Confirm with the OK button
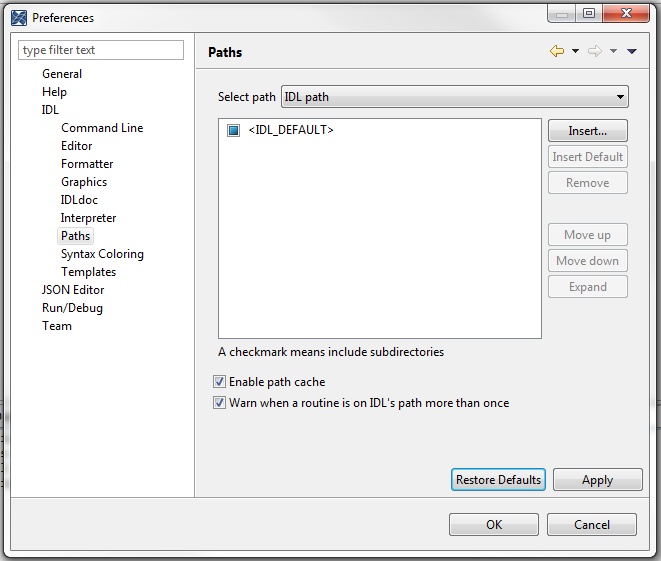This screenshot has width=661, height=561. (494, 524)
